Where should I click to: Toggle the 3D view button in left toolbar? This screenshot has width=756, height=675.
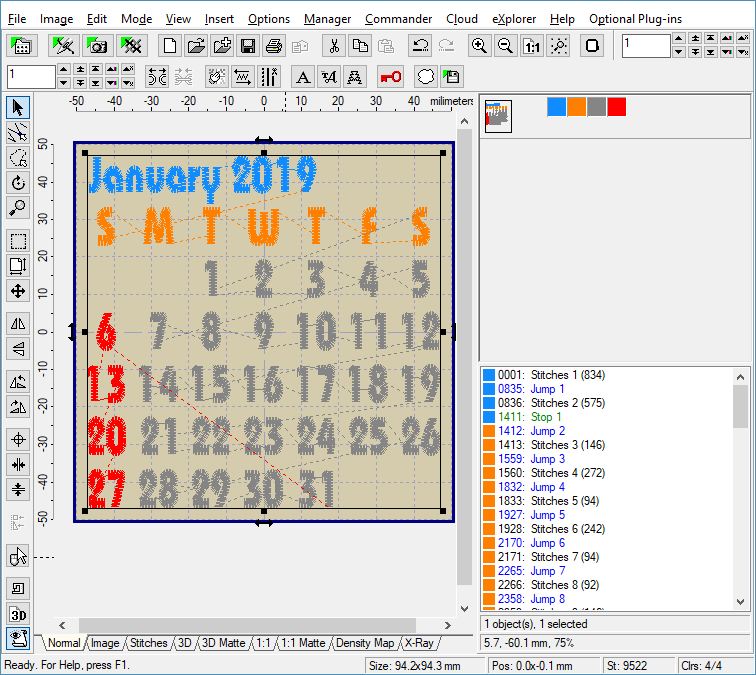tap(17, 613)
